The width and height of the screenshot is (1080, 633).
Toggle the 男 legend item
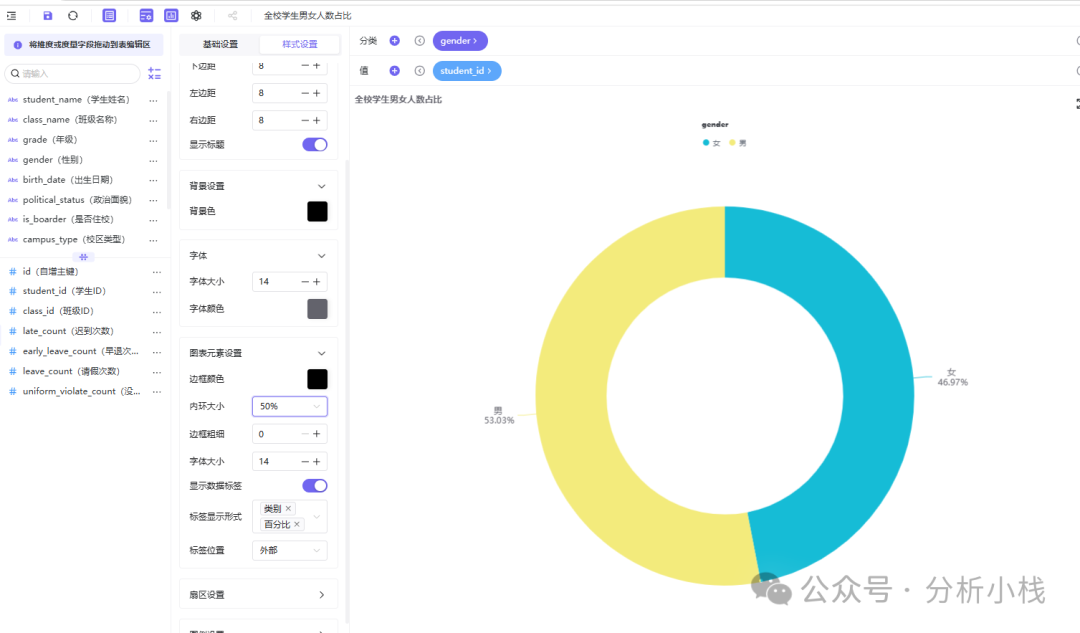(x=738, y=143)
